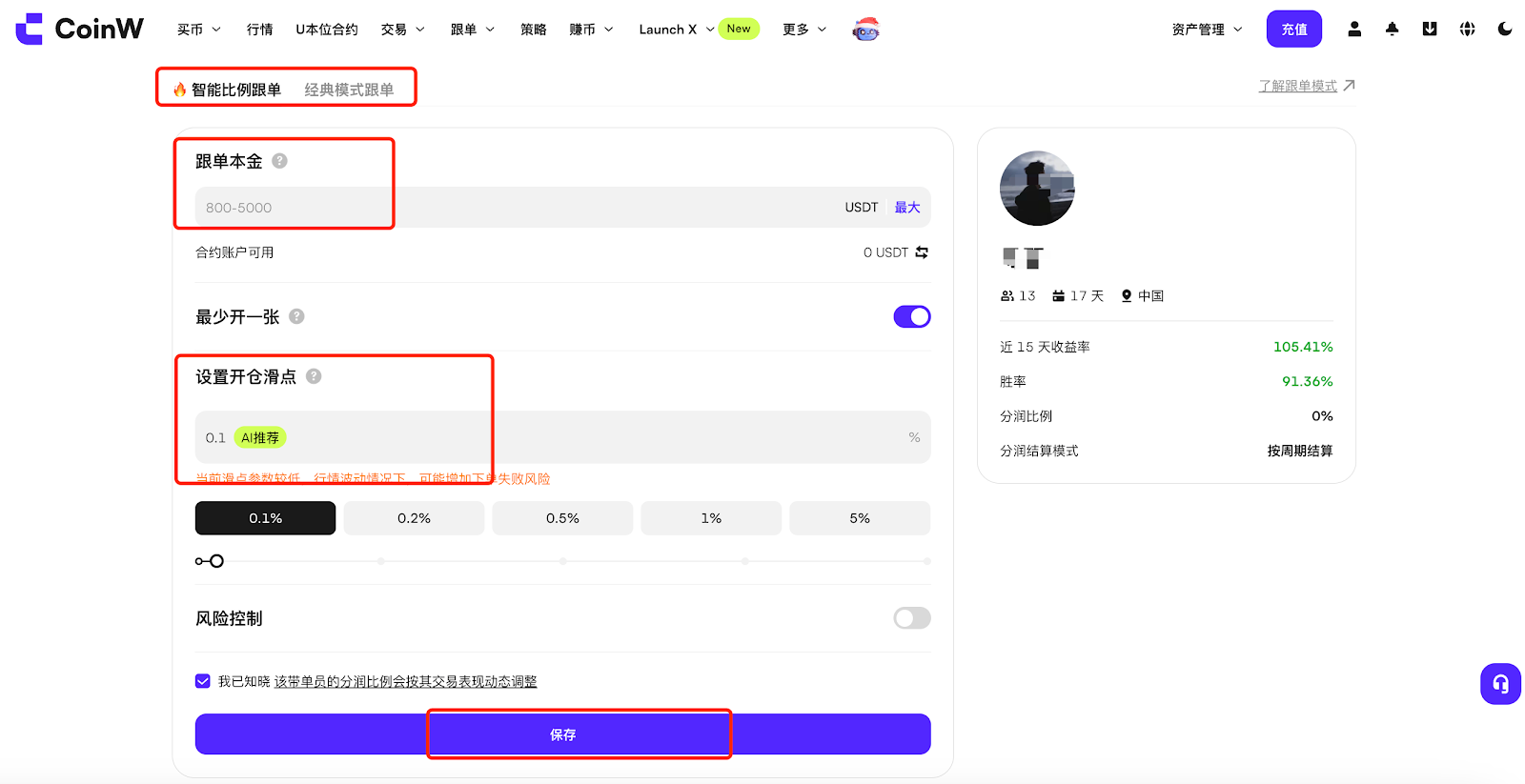Open the 行情 menu item
Viewport: 1525px width, 784px height.
coord(259,30)
